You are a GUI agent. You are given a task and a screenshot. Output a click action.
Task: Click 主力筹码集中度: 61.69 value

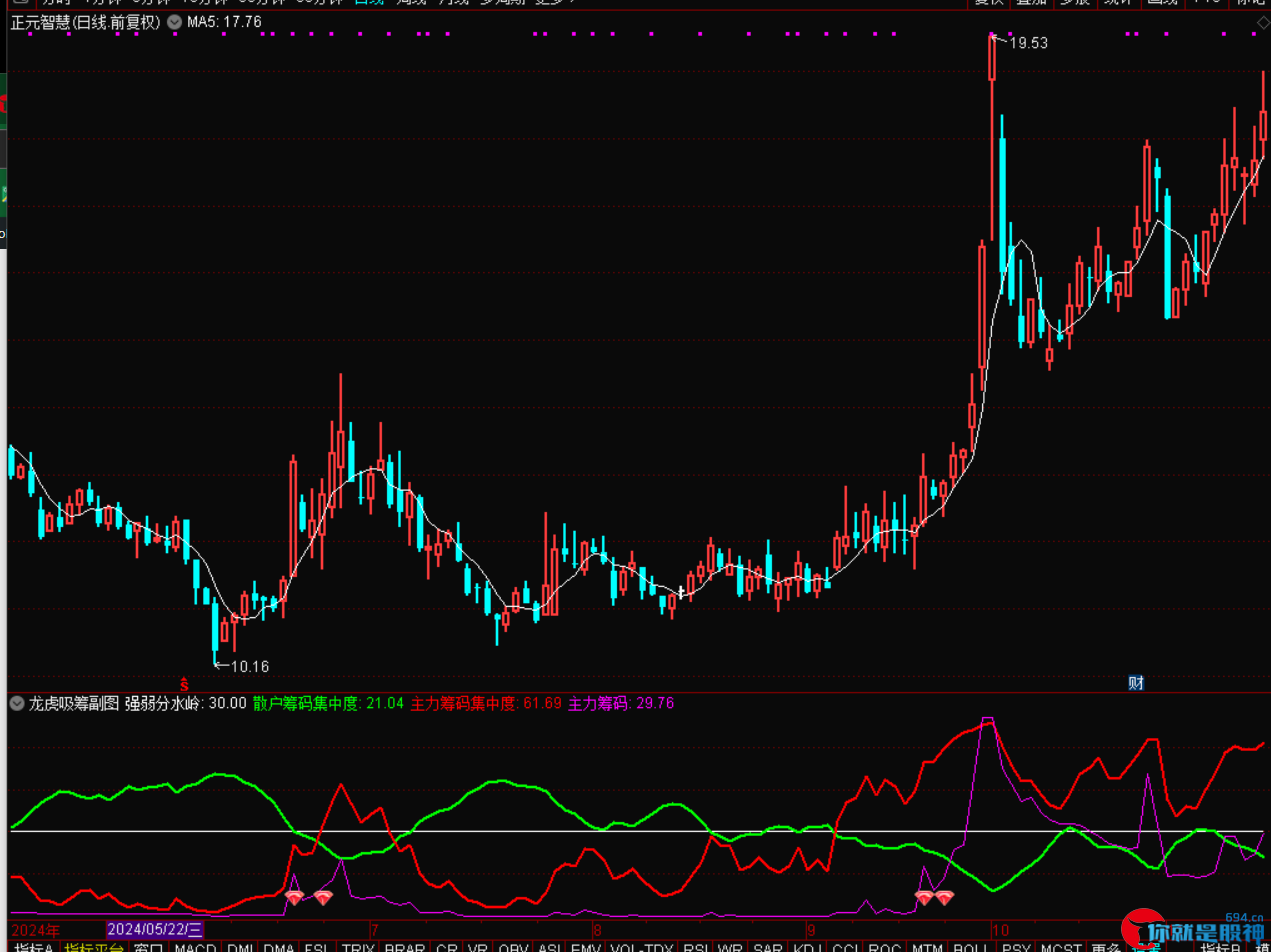click(x=487, y=703)
